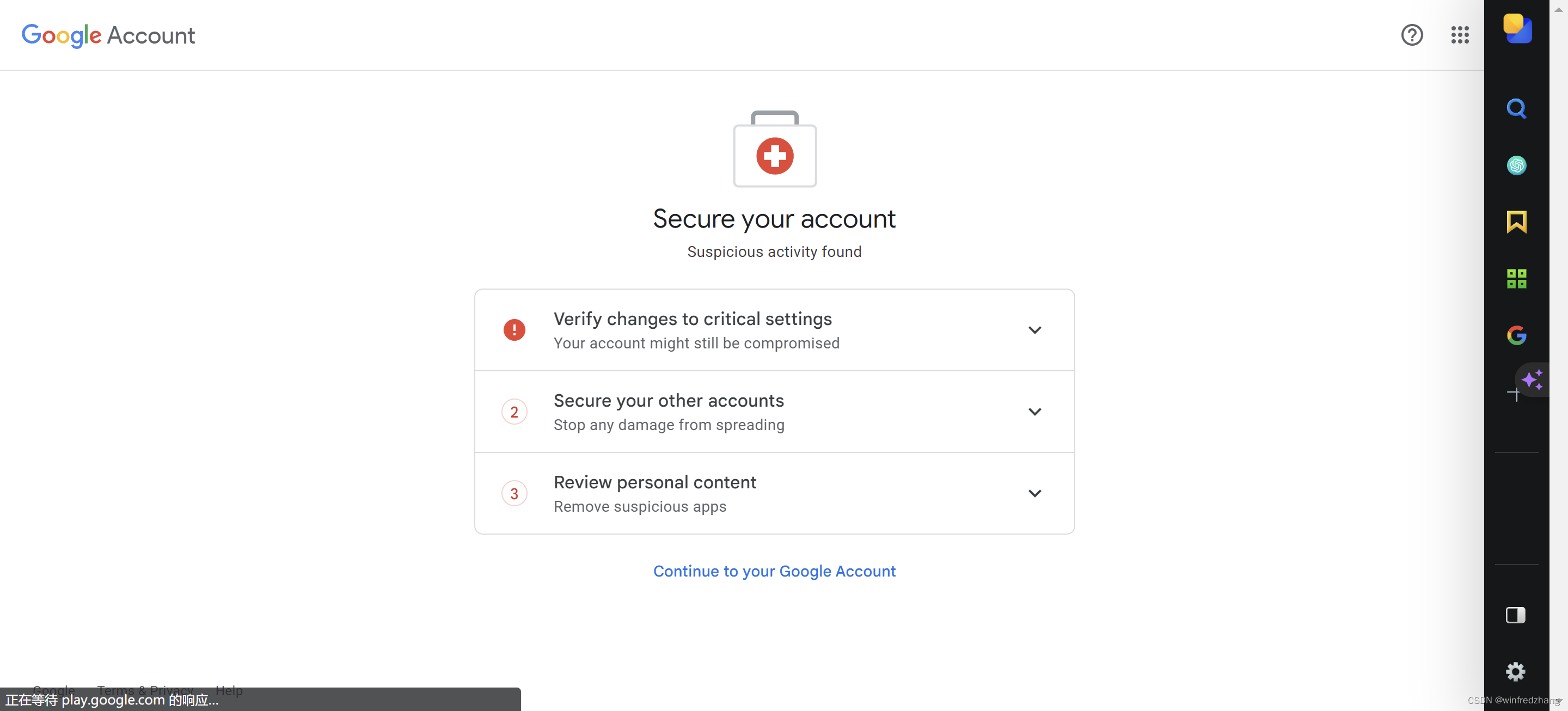Image resolution: width=1568 pixels, height=711 pixels.
Task: Click the yellow bookmark sidebar icon
Action: click(1516, 222)
